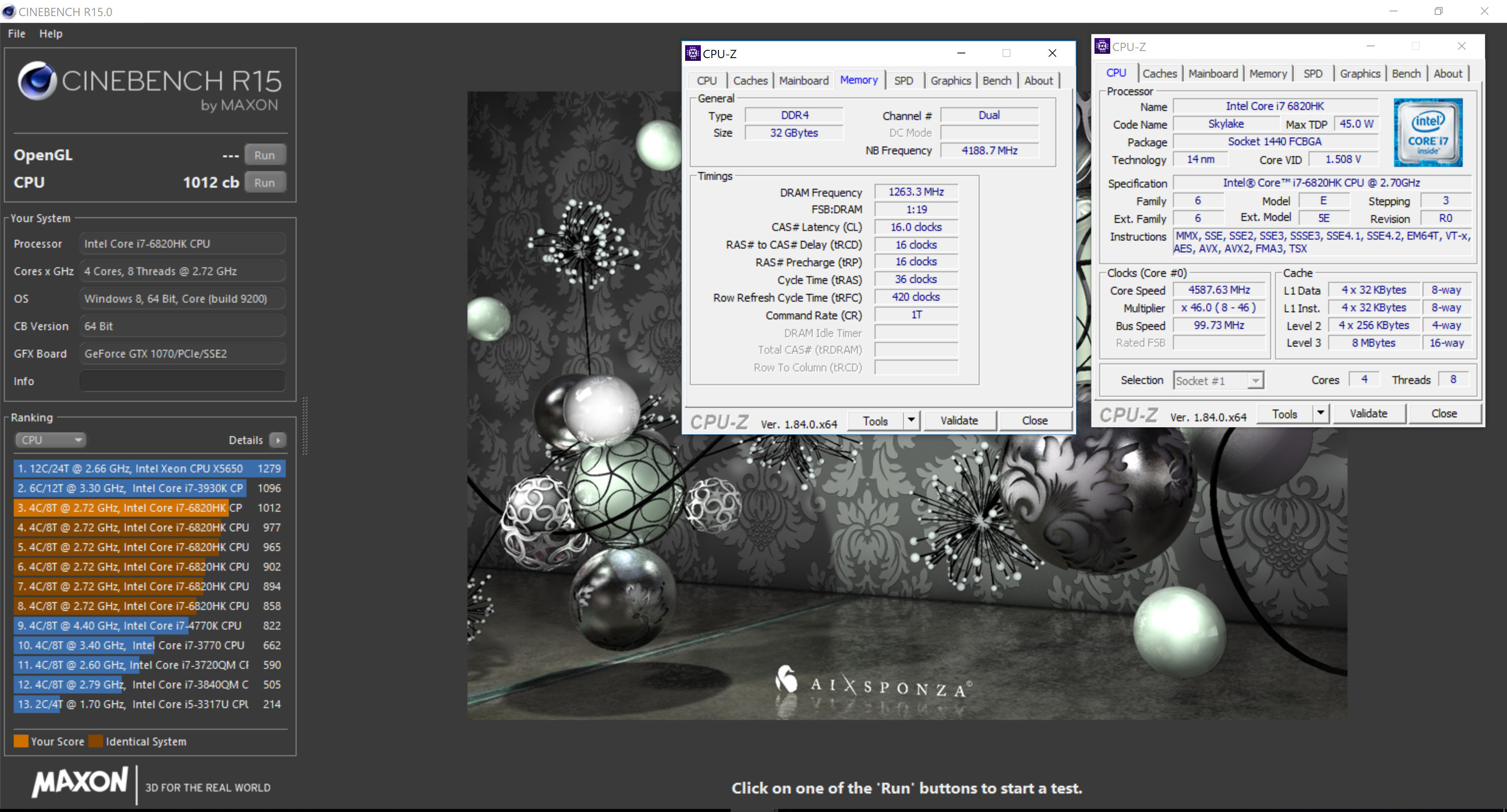Switch to Graphics tab in Memory window
Viewport: 1507px width, 812px height.
(951, 80)
